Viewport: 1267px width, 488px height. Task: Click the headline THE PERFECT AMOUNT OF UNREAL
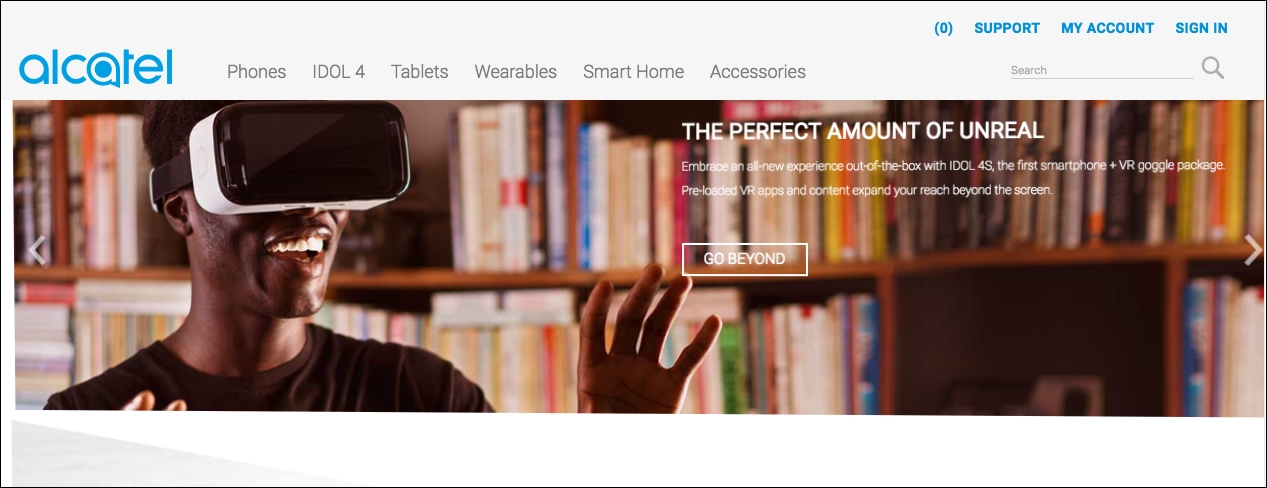click(x=862, y=130)
